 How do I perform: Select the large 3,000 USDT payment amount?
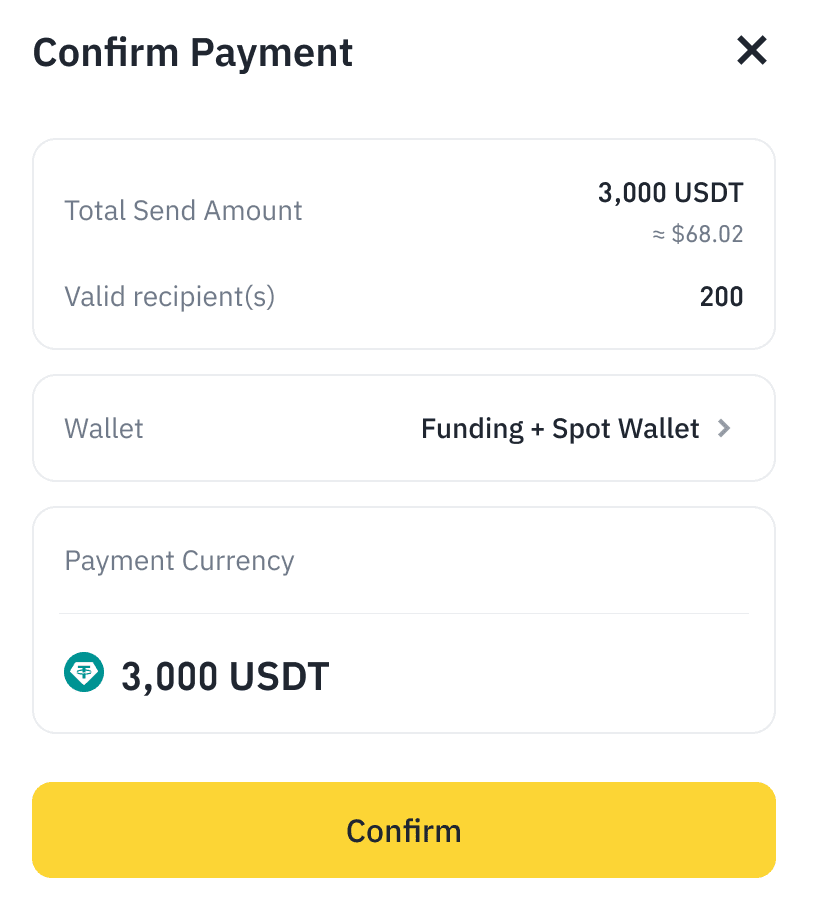click(x=225, y=677)
